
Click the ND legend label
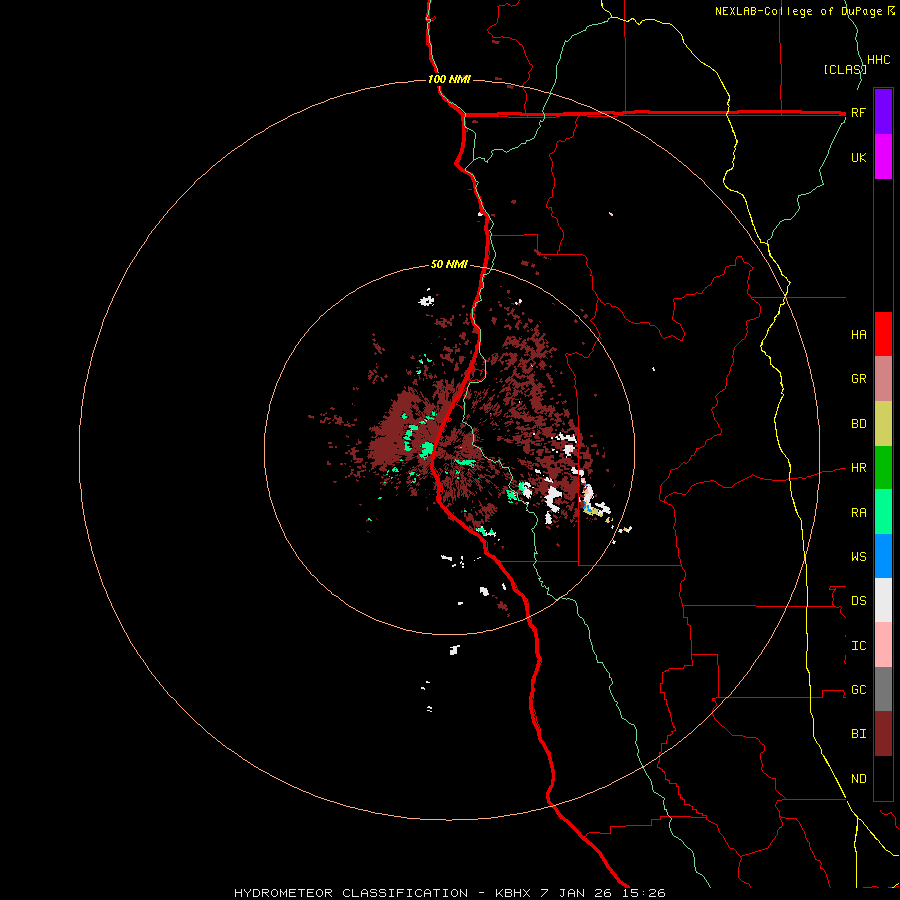click(858, 779)
